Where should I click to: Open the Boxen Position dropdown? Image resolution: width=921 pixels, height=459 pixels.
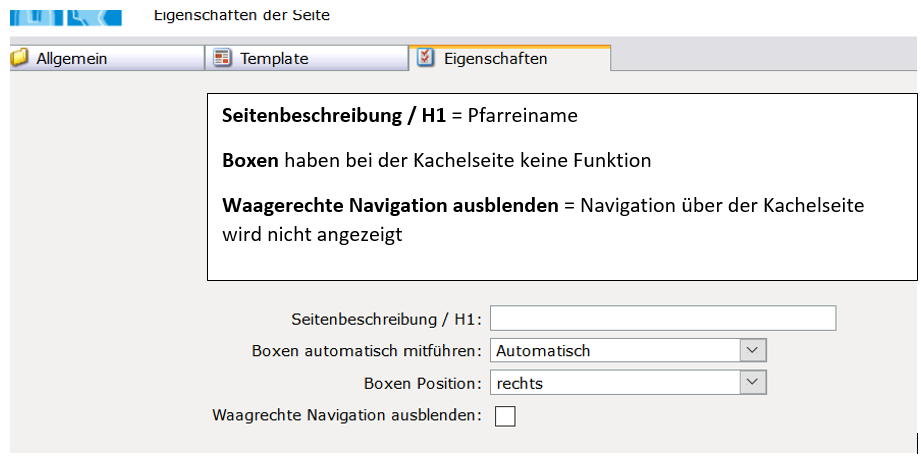[x=628, y=383]
